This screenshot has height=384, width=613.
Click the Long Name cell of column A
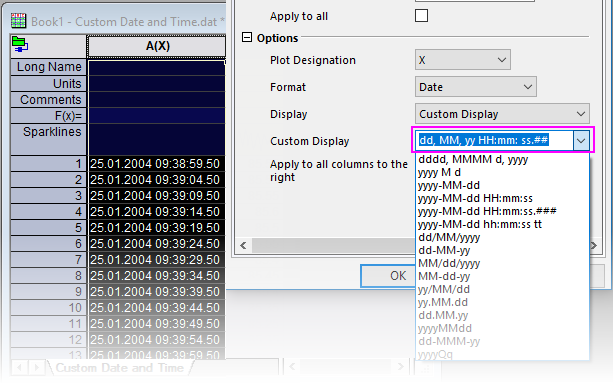(x=157, y=67)
